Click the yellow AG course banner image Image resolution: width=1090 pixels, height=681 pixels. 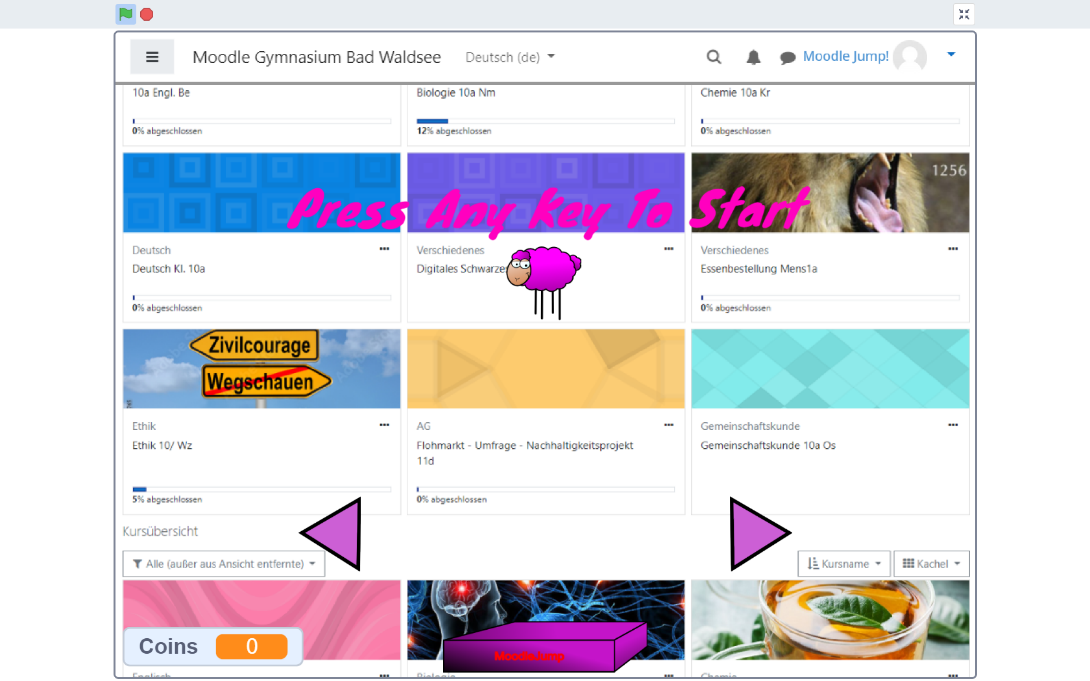click(x=546, y=368)
